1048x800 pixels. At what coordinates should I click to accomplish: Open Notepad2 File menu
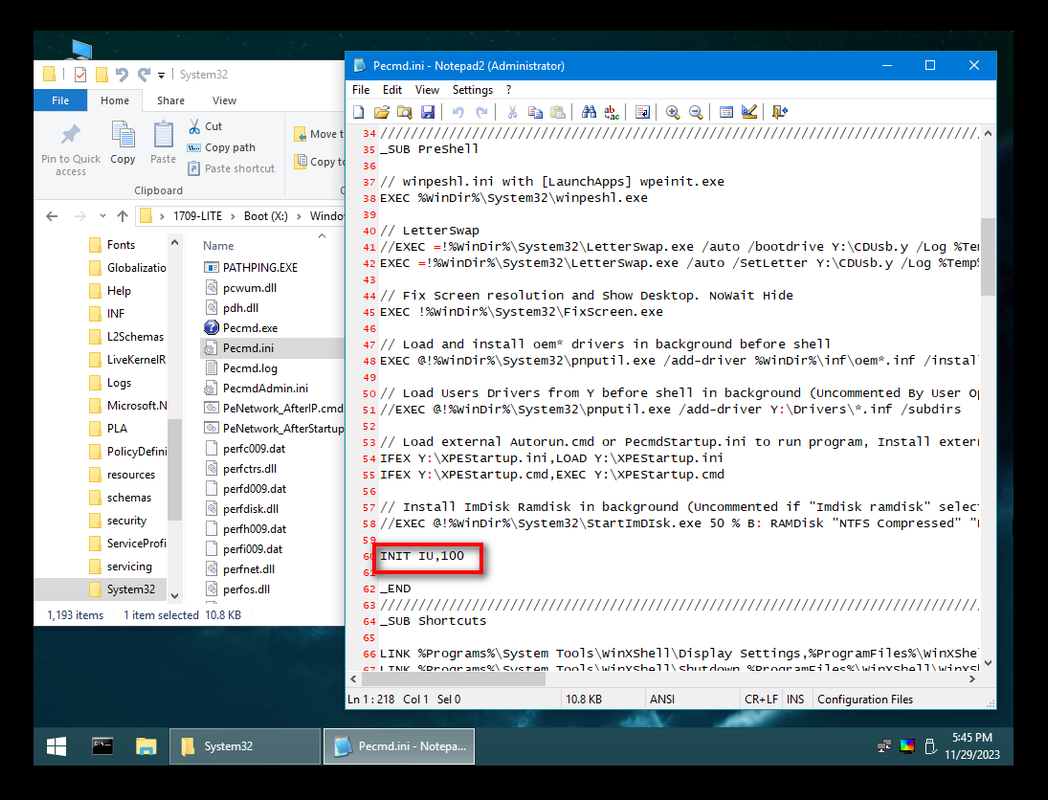361,90
